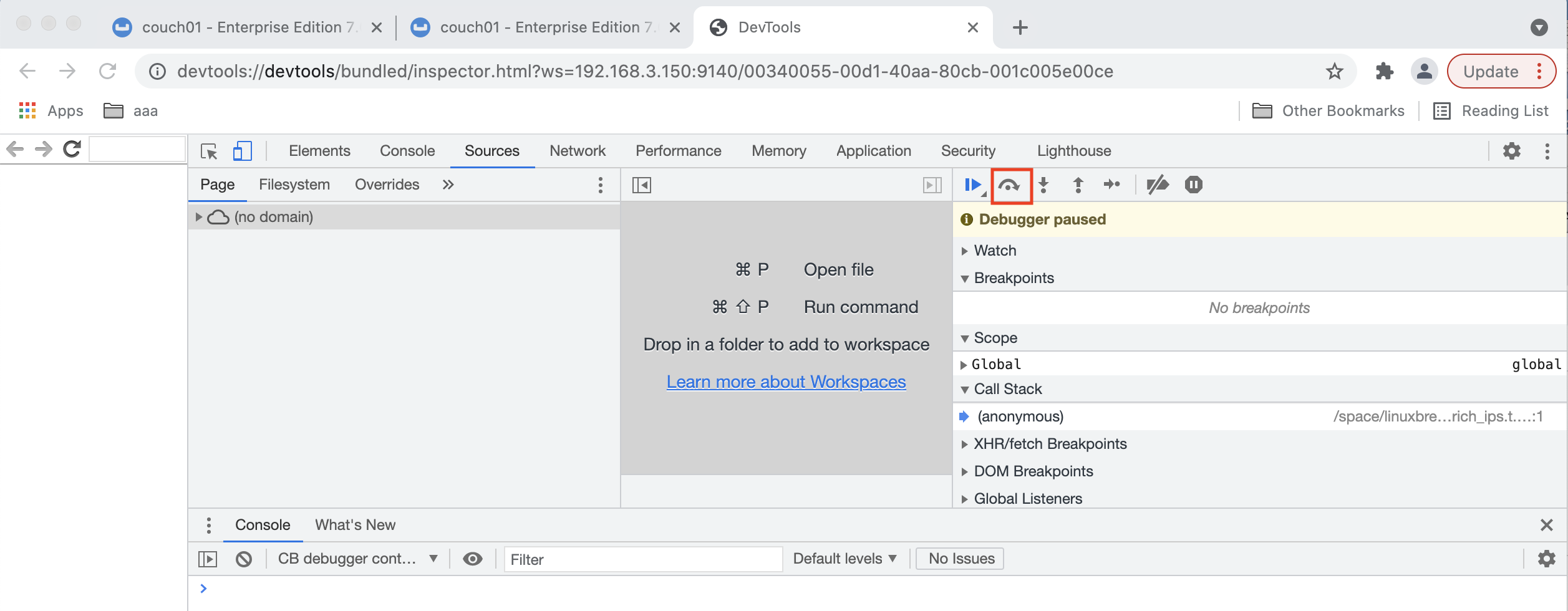The image size is (1568, 611).
Task: Step out of the current function
Action: (1078, 185)
